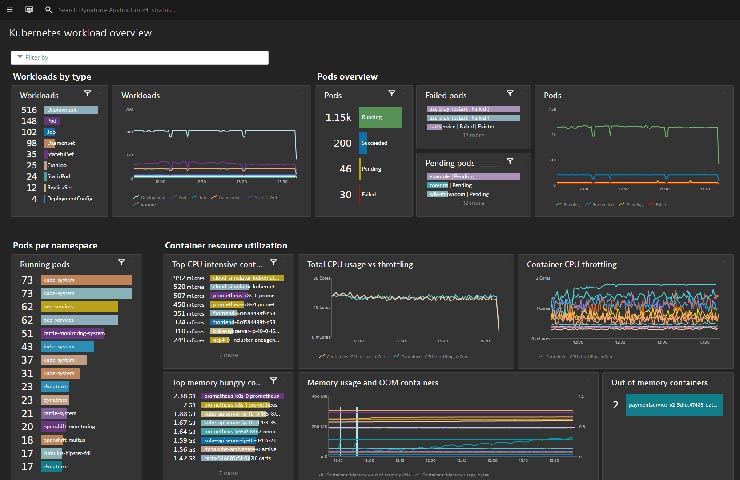
Task: Click the chat icon in top bar
Action: coord(28,9)
